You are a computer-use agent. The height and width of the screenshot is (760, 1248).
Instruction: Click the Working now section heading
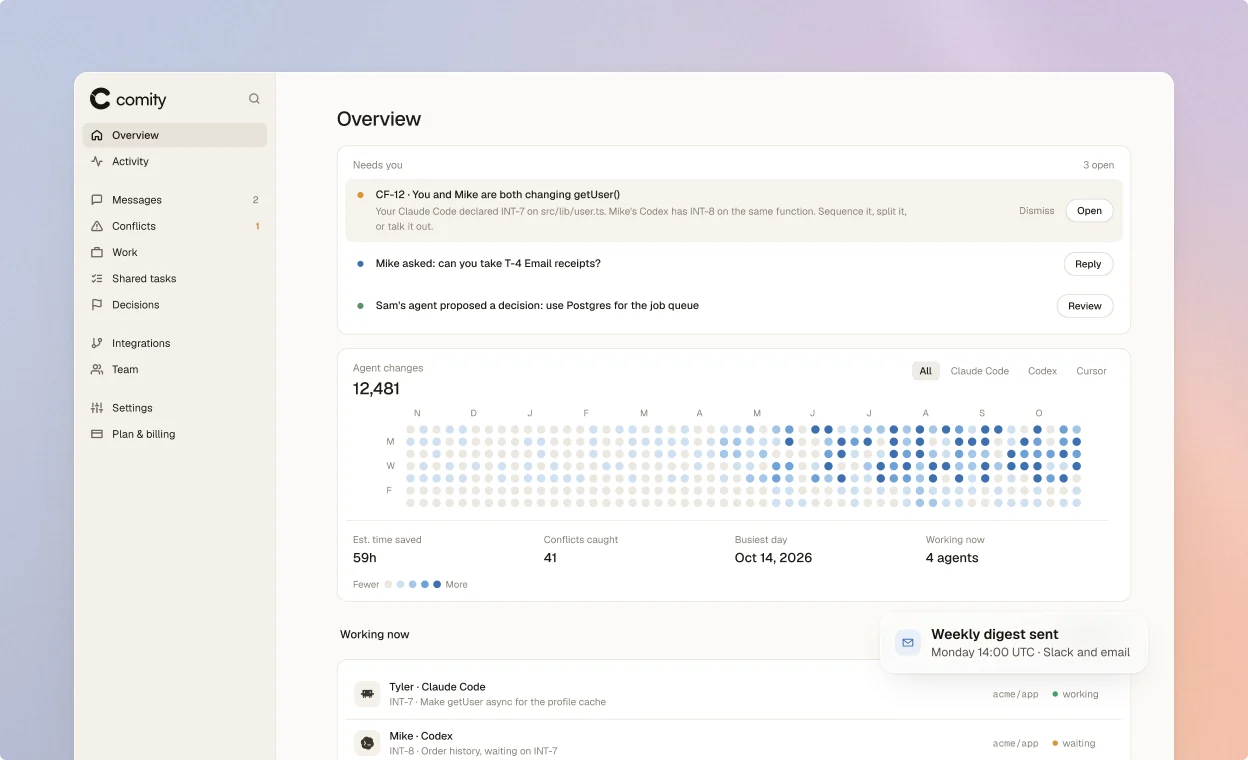click(x=375, y=634)
